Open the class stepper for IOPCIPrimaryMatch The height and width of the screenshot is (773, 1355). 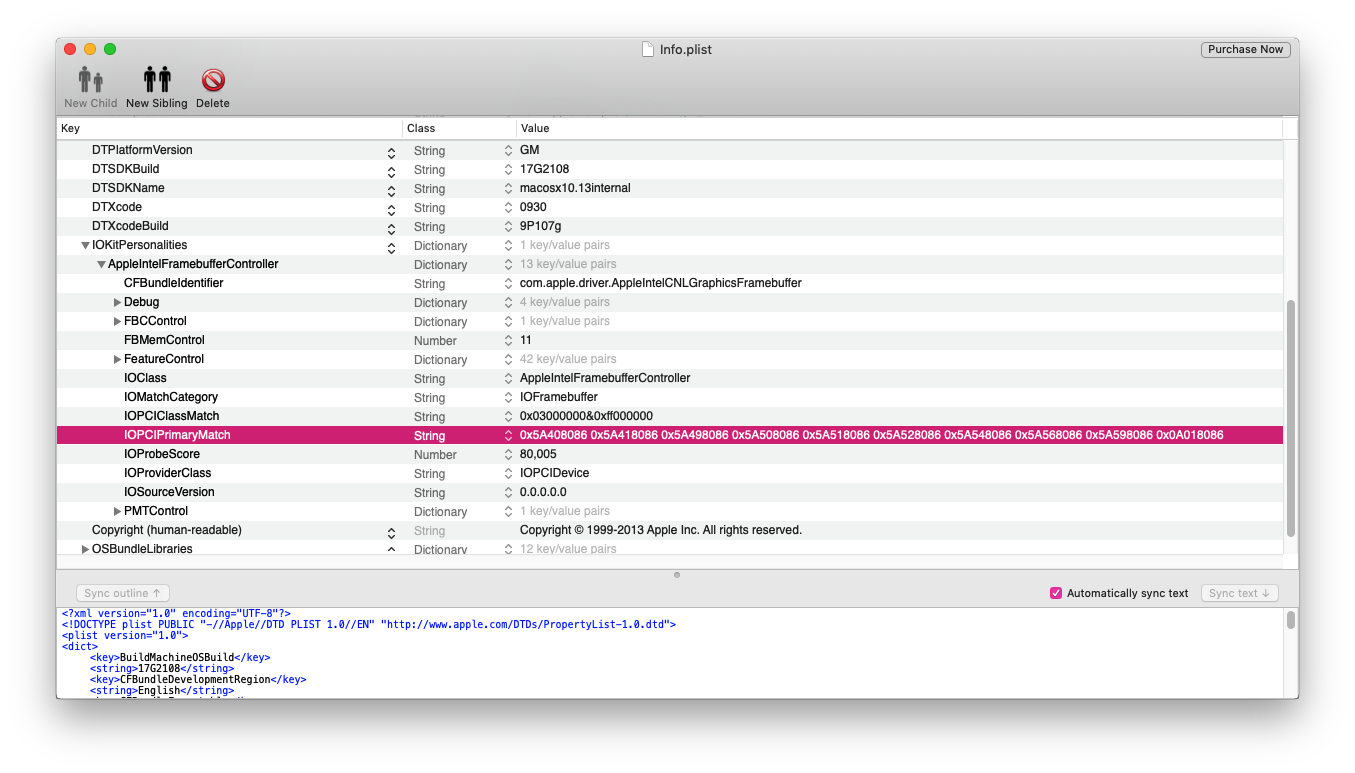point(508,436)
